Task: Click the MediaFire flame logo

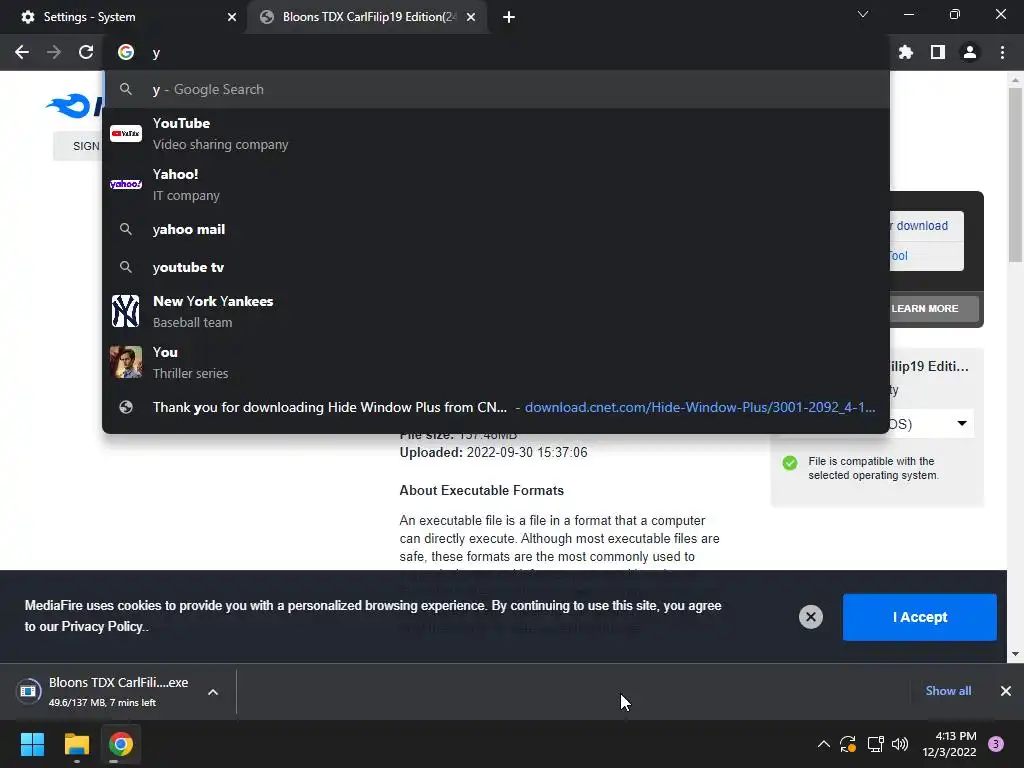Action: pyautogui.click(x=69, y=106)
